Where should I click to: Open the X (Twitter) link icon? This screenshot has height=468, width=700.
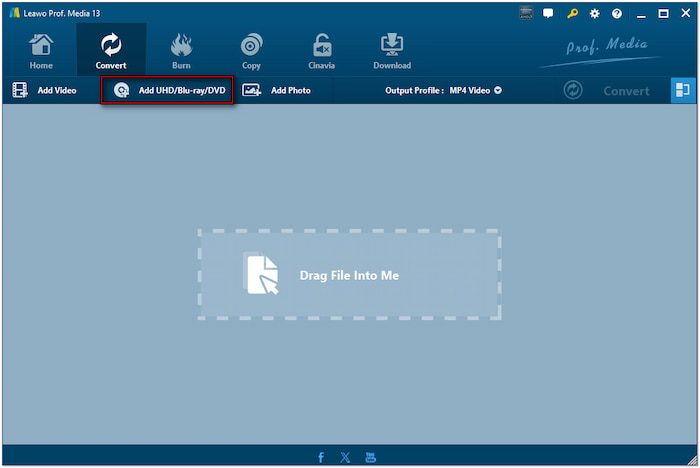[x=345, y=457]
